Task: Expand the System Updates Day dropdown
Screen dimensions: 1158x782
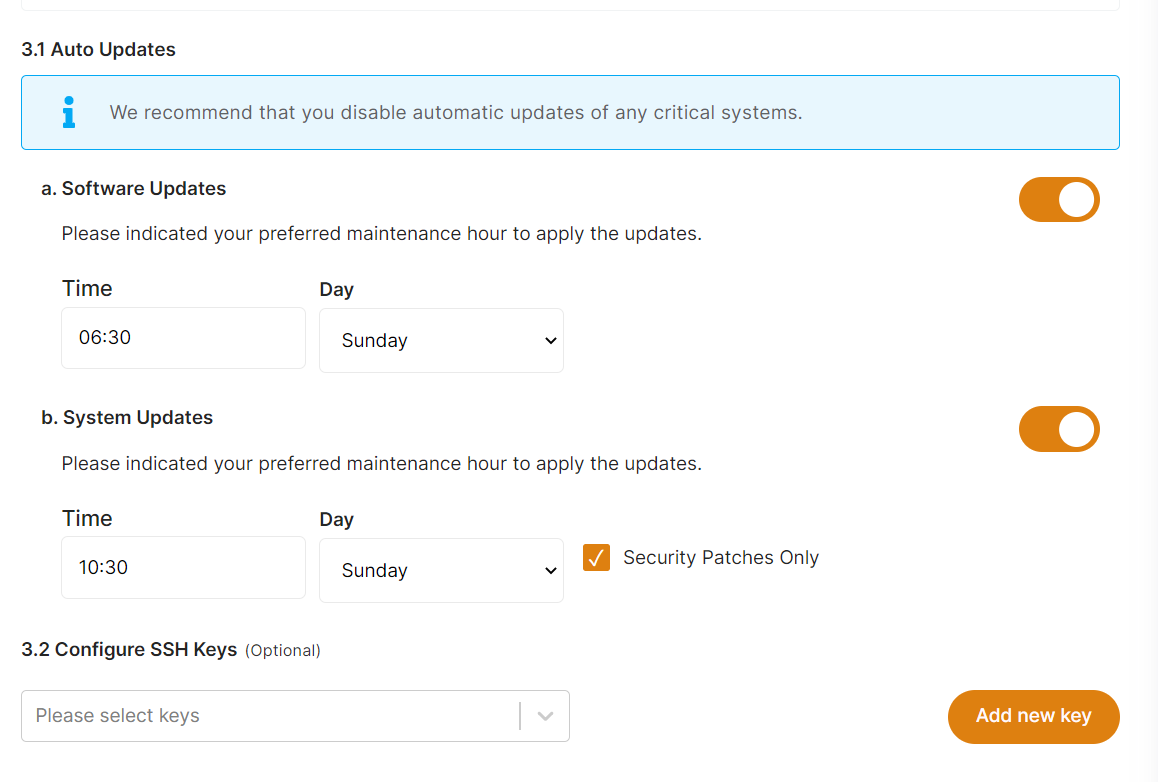Action: click(x=441, y=571)
